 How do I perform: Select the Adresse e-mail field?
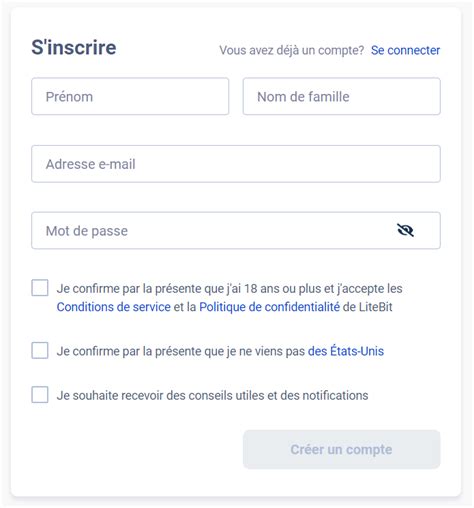pos(236,164)
